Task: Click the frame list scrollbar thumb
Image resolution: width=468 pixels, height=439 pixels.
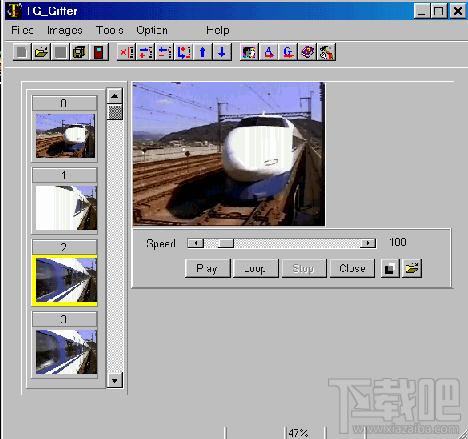Action: 115,112
